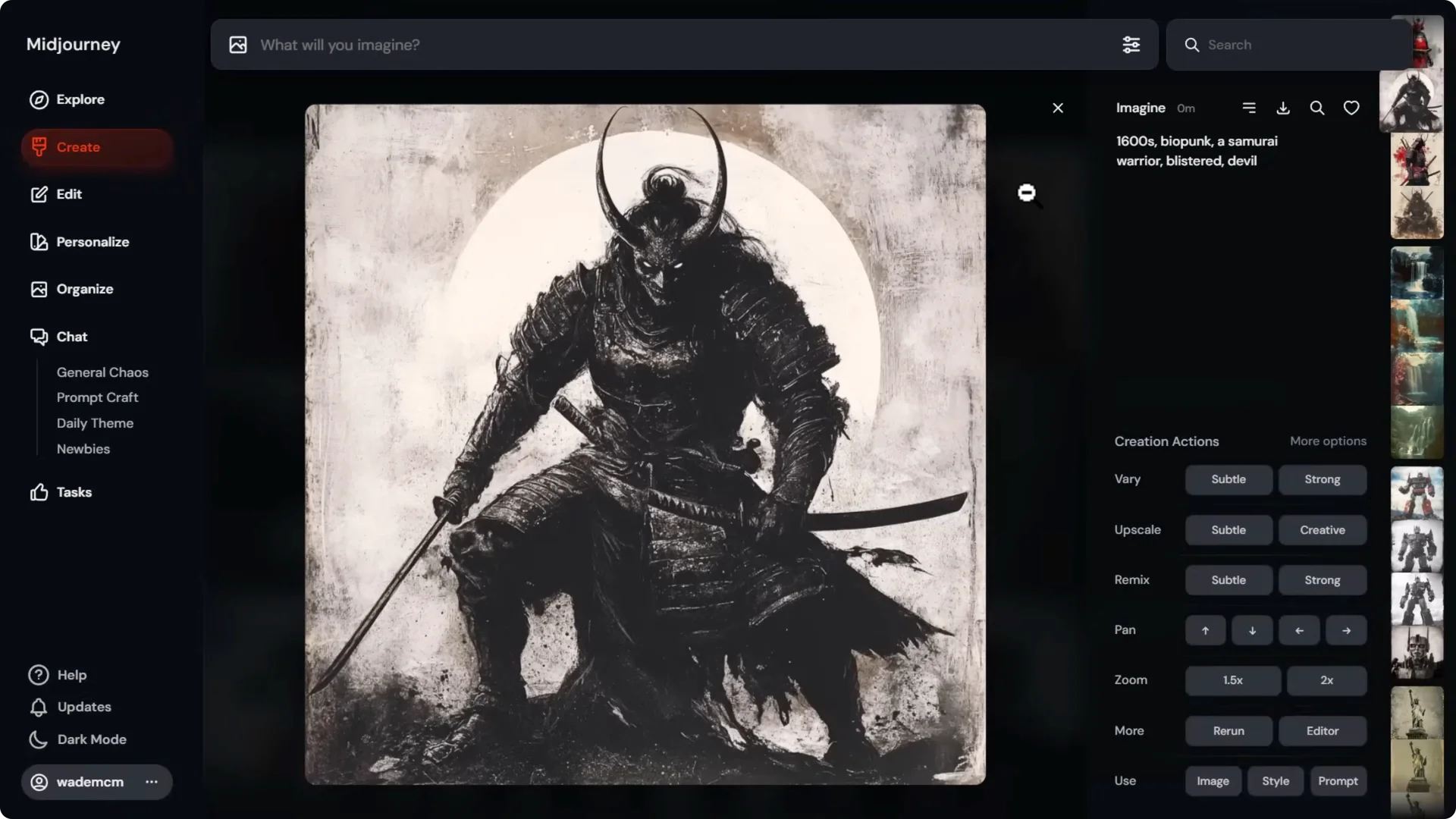Open the account menu via the three dots
The height and width of the screenshot is (819, 1456).
click(x=150, y=782)
